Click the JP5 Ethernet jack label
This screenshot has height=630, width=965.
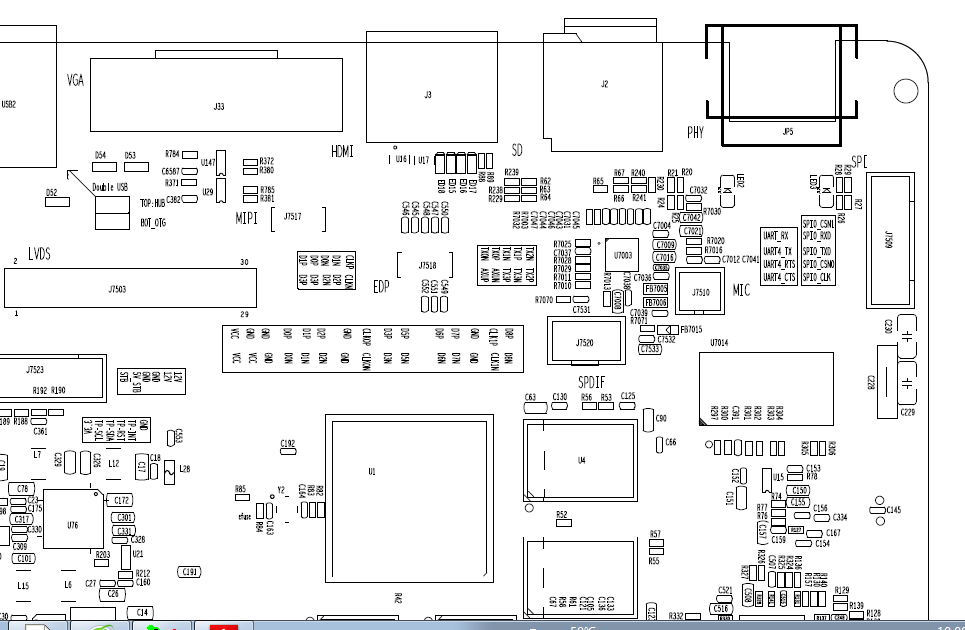tap(788, 132)
